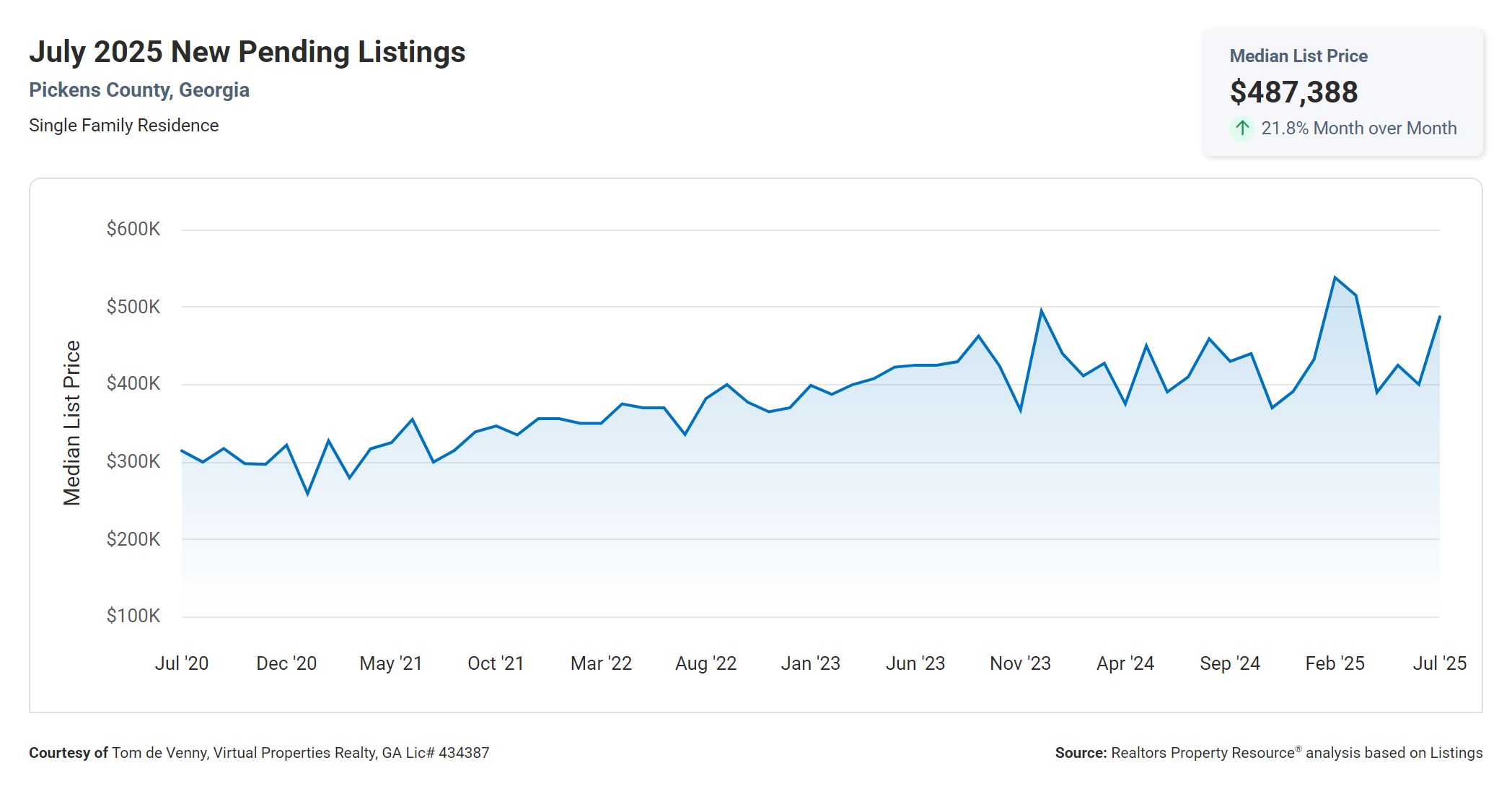Screen dimensions: 1512x794
Task: Click the Source: Realtors Property Resource note
Action: (x=1269, y=753)
